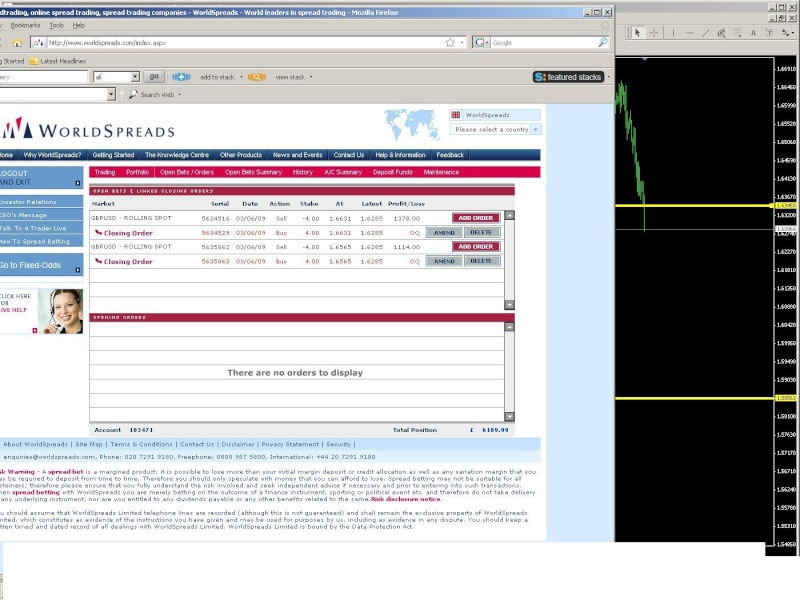Click the live help operator photo
Image resolution: width=800 pixels, height=600 pixels.
point(63,311)
